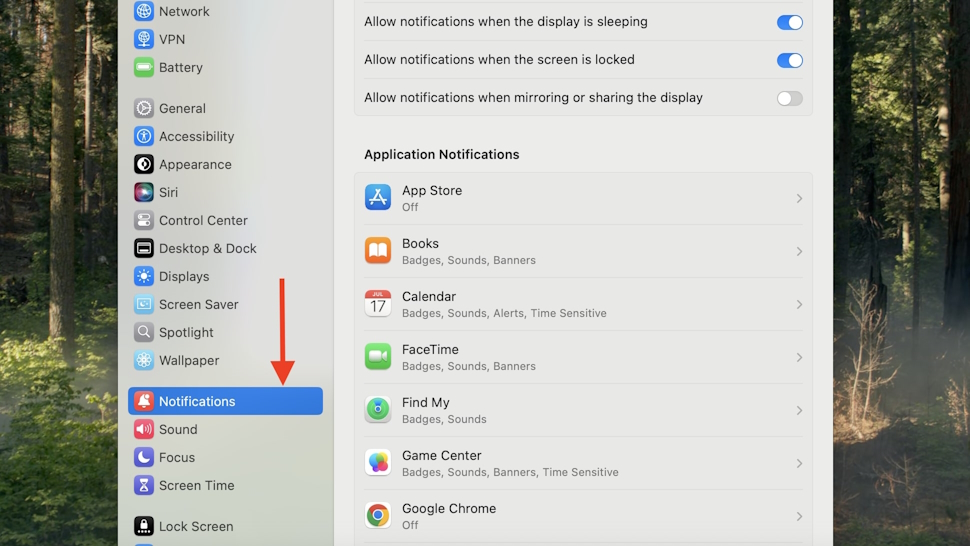Viewport: 970px width, 546px height.
Task: Select the Desktop & Dock icon
Action: click(144, 248)
